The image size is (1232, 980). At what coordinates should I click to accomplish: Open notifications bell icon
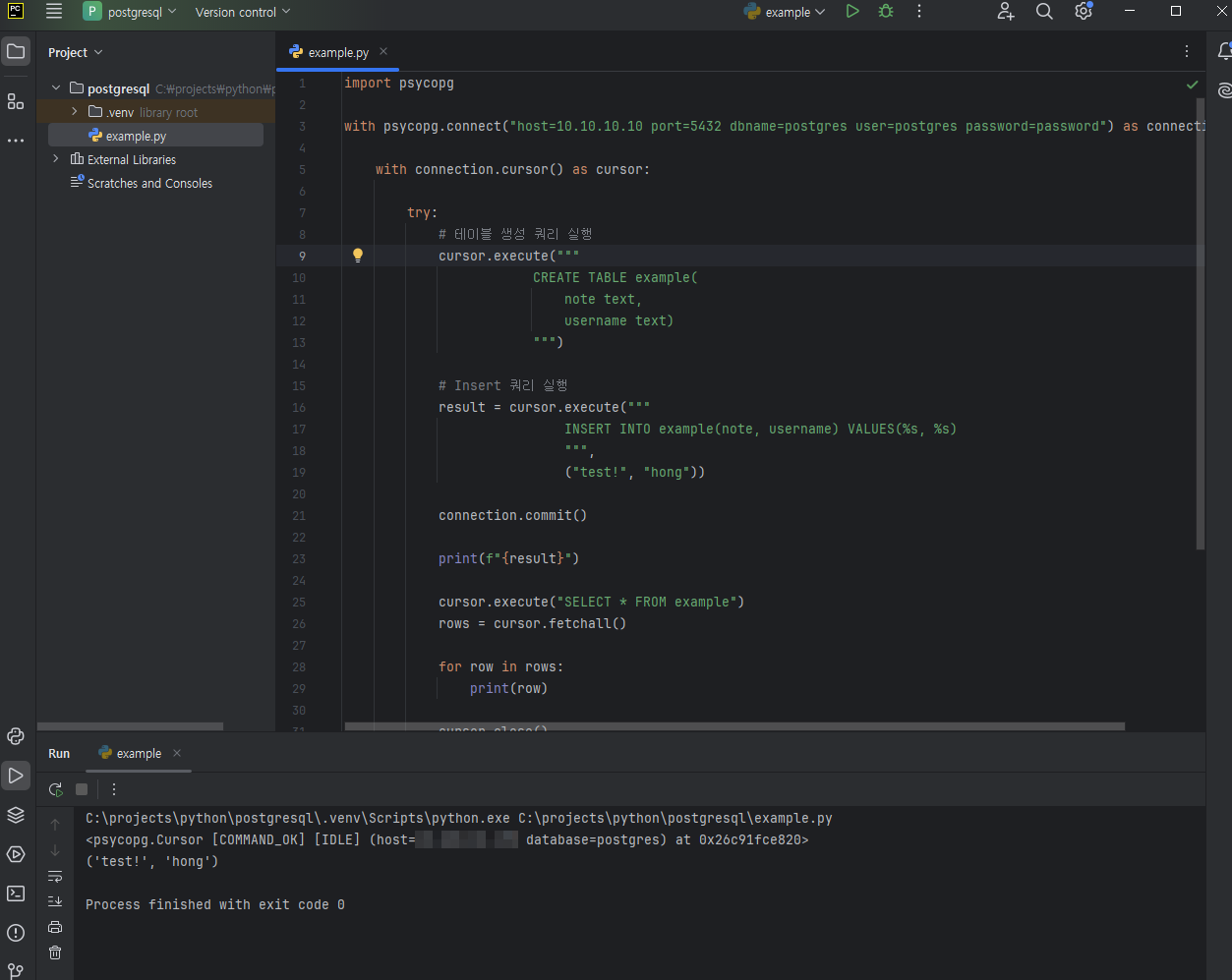point(1224,51)
